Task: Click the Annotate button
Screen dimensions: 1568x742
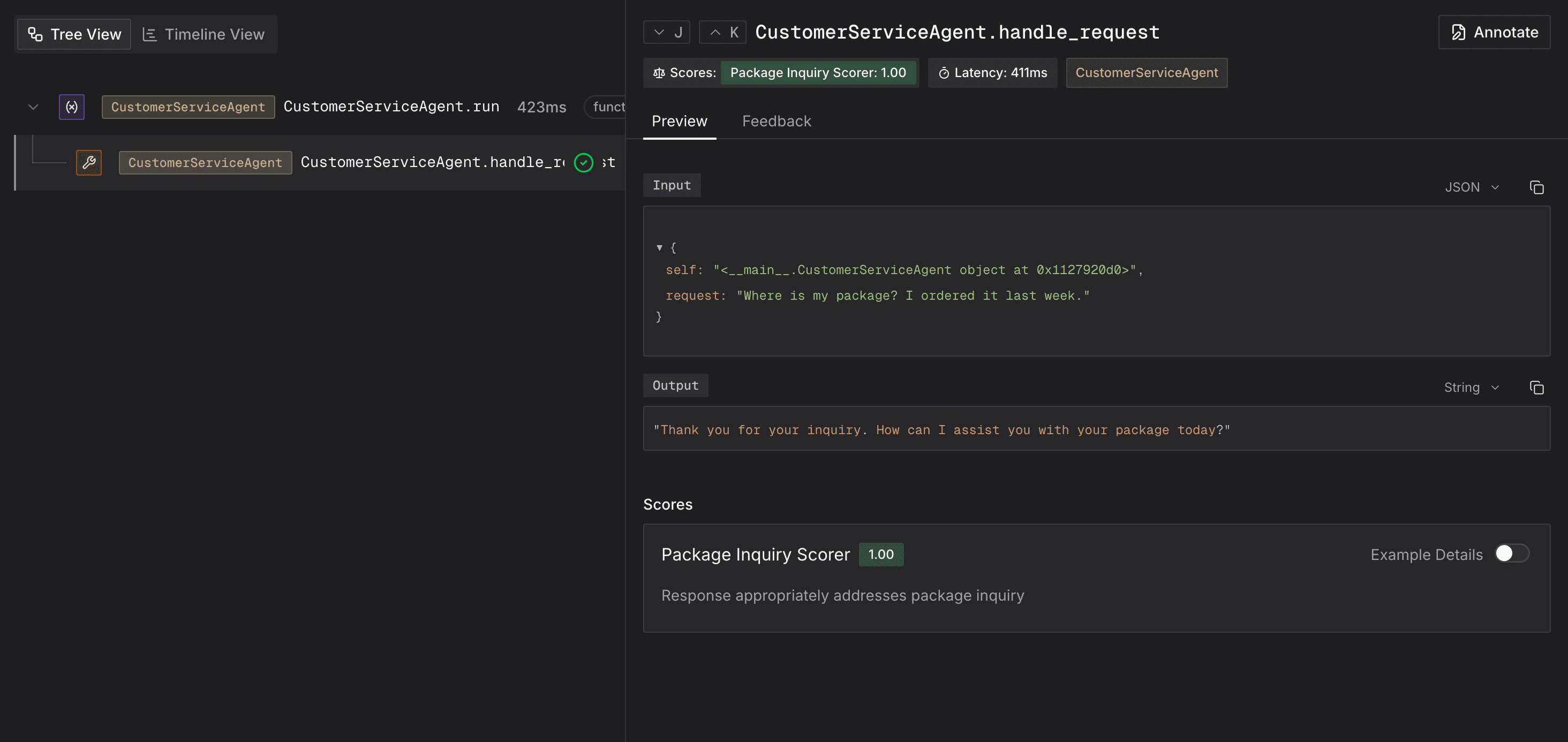Action: click(x=1494, y=32)
